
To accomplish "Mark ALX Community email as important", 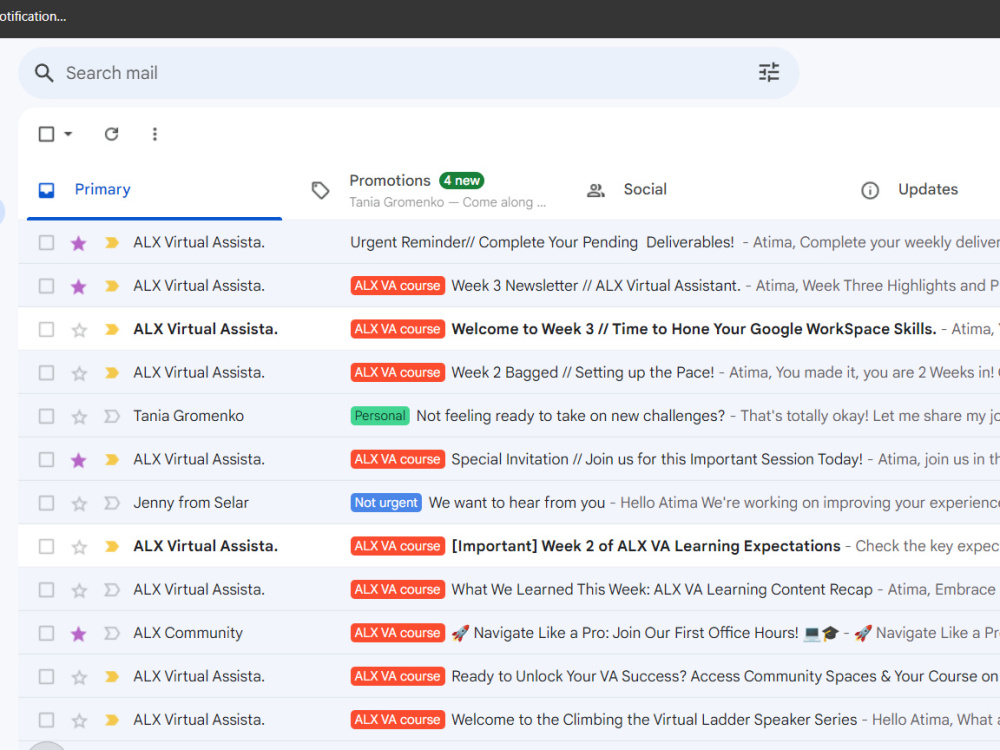I will coord(112,633).
